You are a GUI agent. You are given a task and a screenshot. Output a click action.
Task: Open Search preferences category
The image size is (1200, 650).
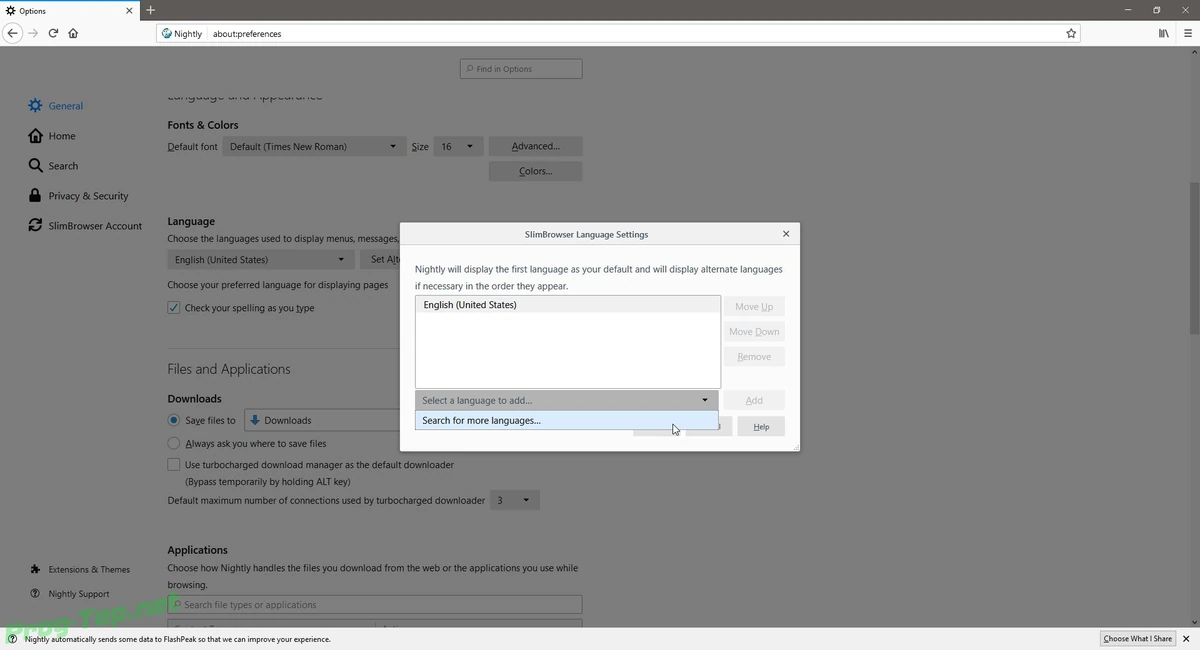click(x=53, y=166)
